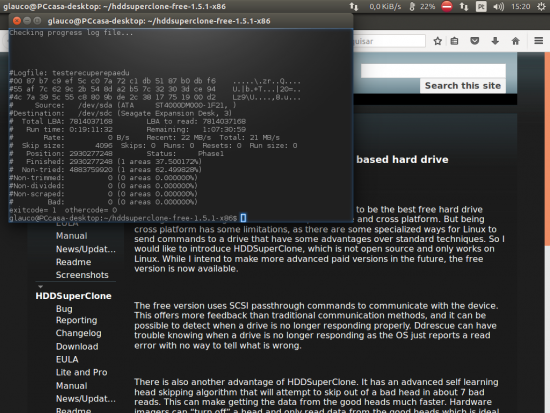Image resolution: width=550 pixels, height=413 pixels.
Task: Click the 'Status: Phase1' text
Action: [x=185, y=154]
